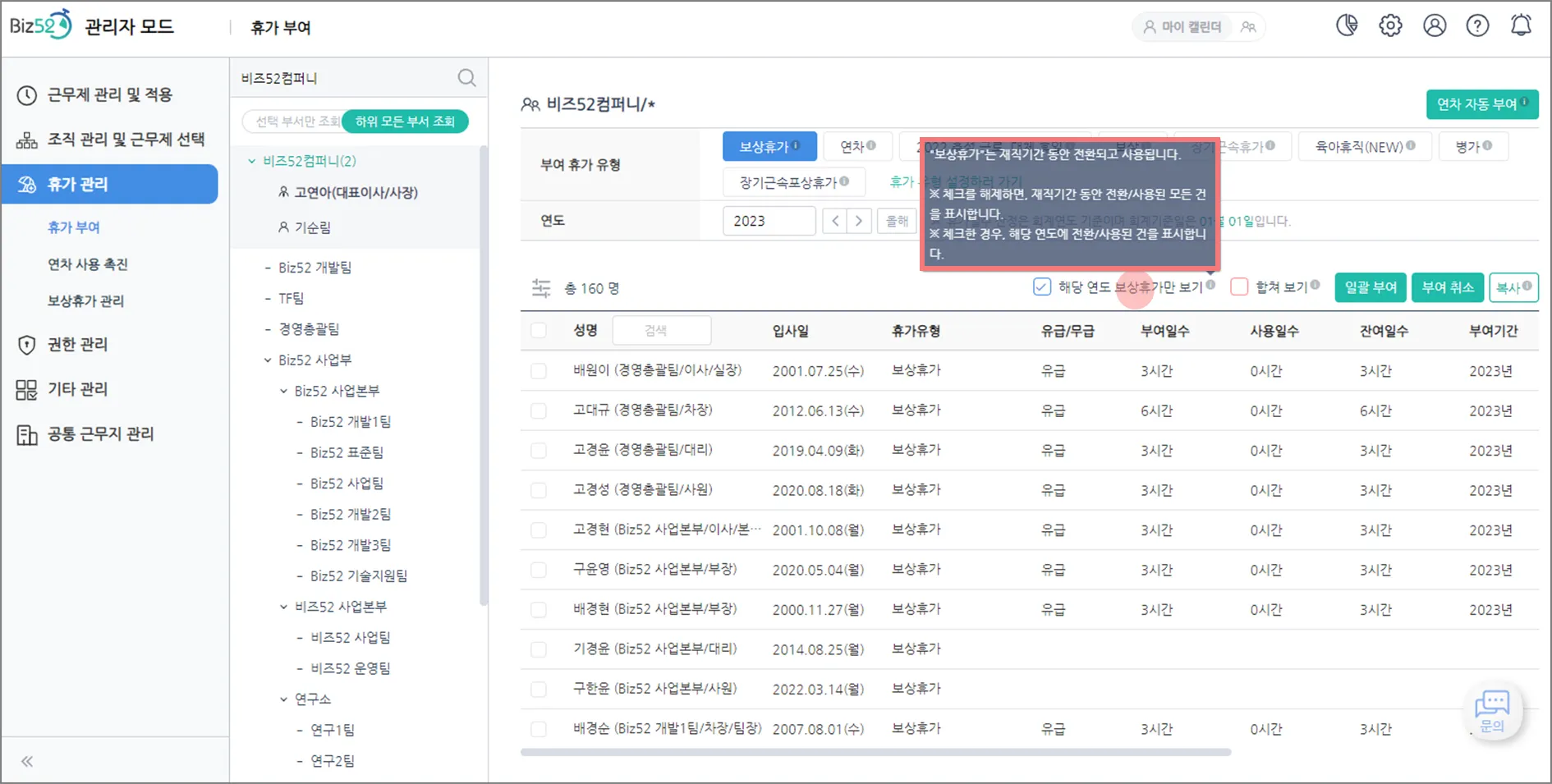Check the row of 구윤영 (Biz52 사업본부/부장)
The image size is (1552, 784).
[x=539, y=570]
